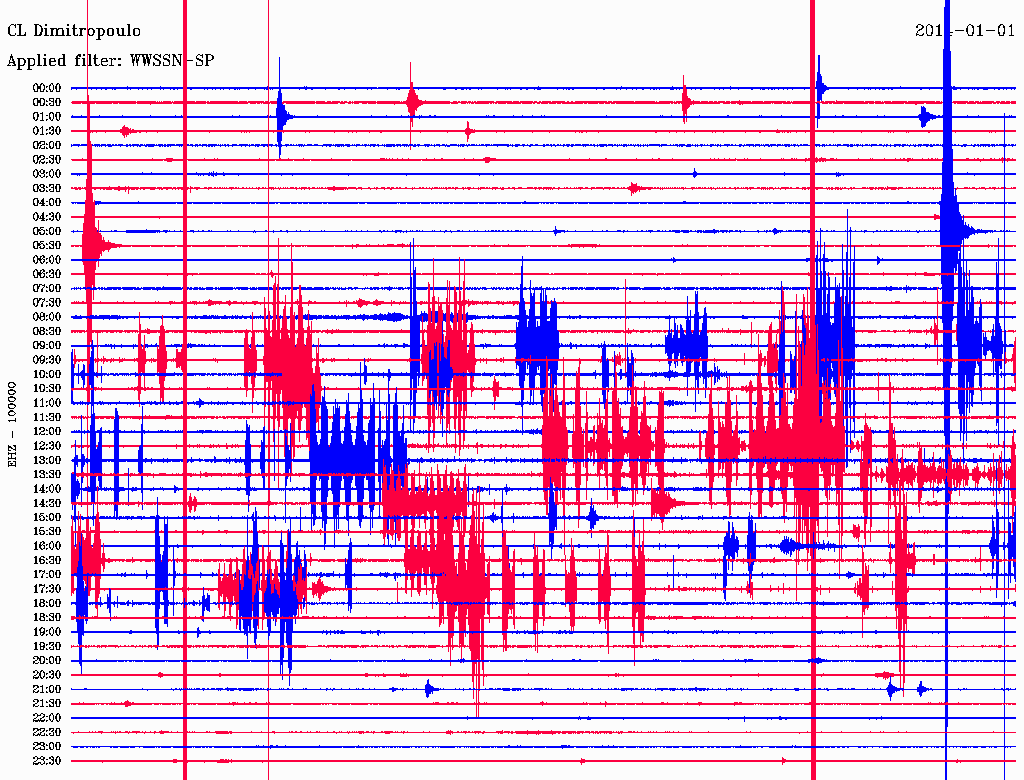Select the 12:00 time row label

pos(47,431)
